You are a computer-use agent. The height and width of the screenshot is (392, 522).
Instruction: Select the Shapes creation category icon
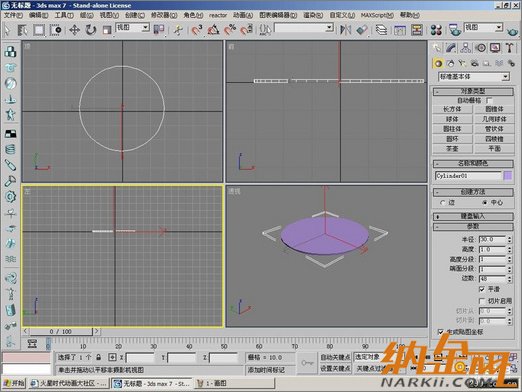click(x=450, y=63)
